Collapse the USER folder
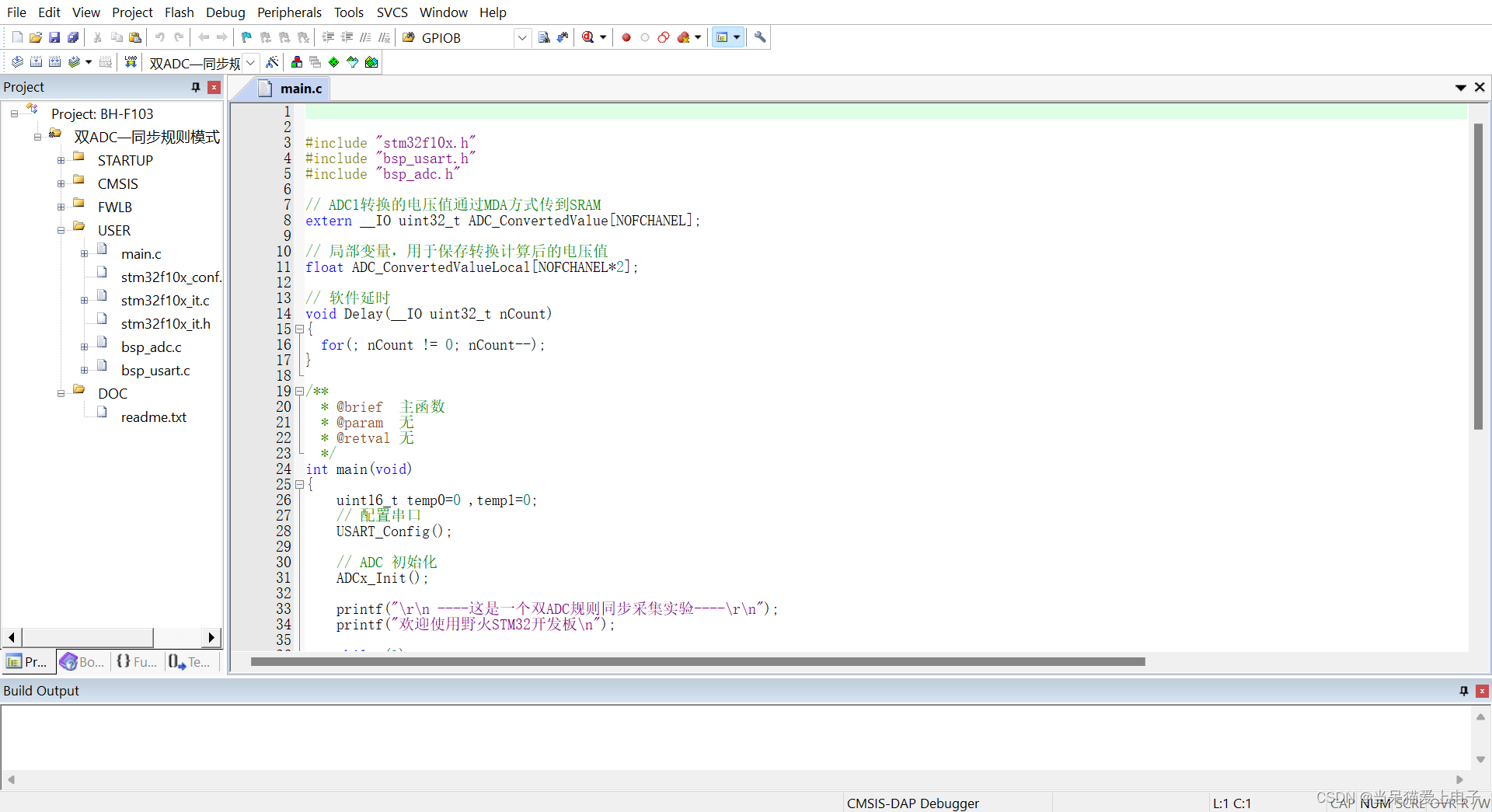 [x=61, y=231]
